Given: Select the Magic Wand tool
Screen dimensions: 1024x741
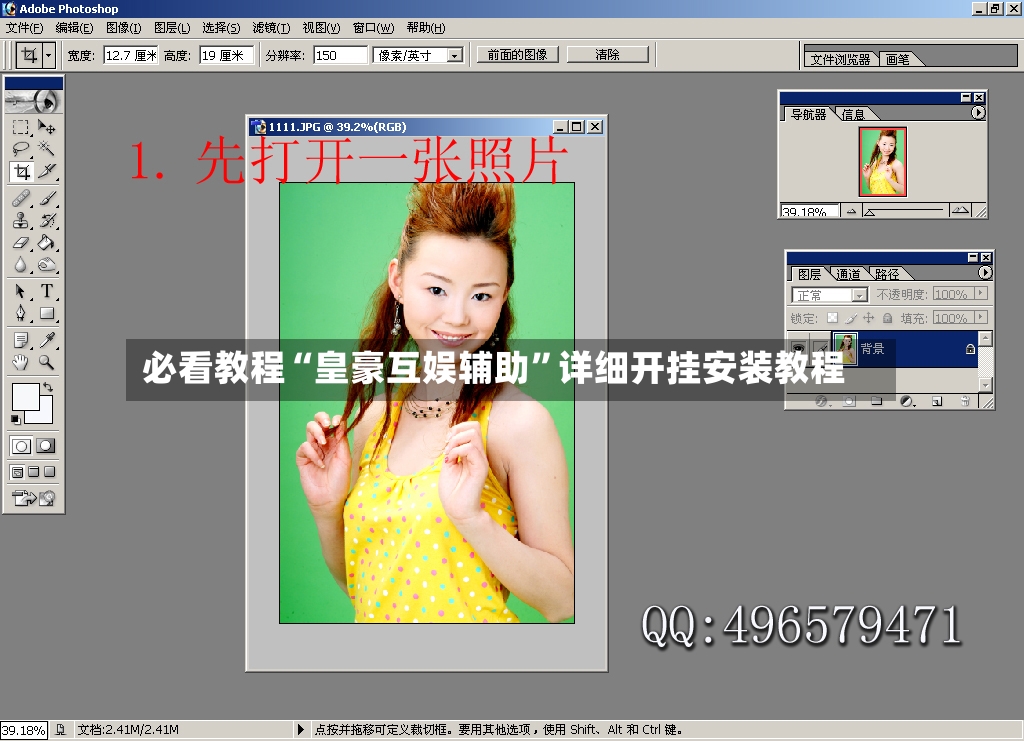Looking at the screenshot, I should 46,149.
